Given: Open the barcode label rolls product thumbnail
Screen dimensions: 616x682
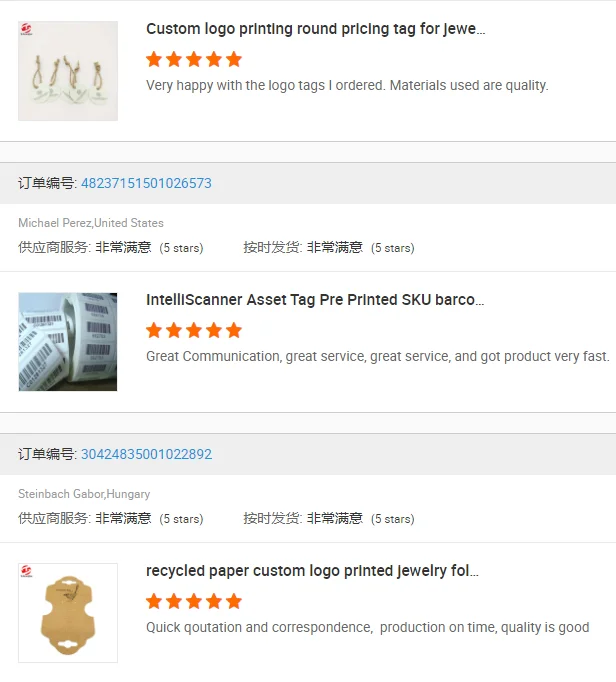Looking at the screenshot, I should tap(68, 342).
